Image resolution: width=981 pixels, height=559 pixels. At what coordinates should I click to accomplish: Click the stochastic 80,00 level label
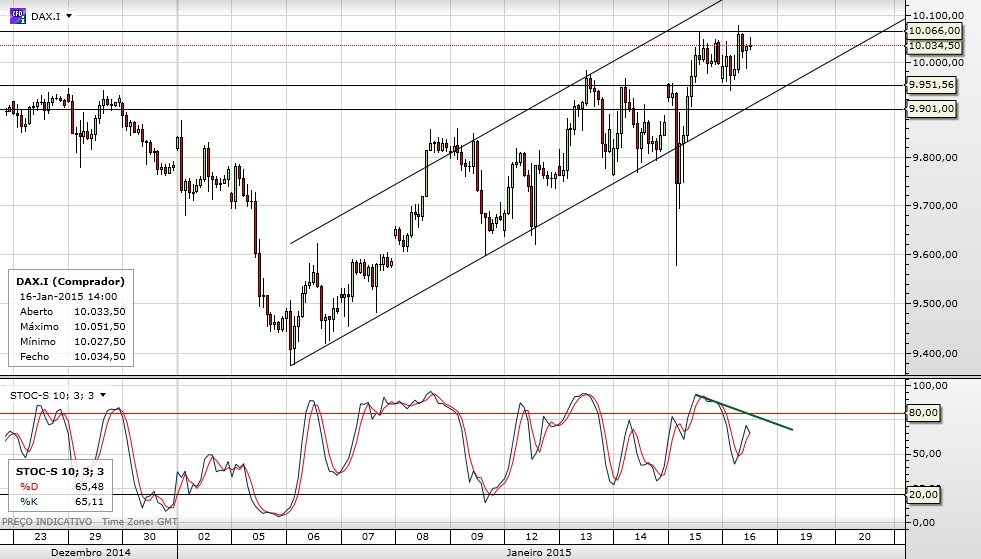point(923,413)
